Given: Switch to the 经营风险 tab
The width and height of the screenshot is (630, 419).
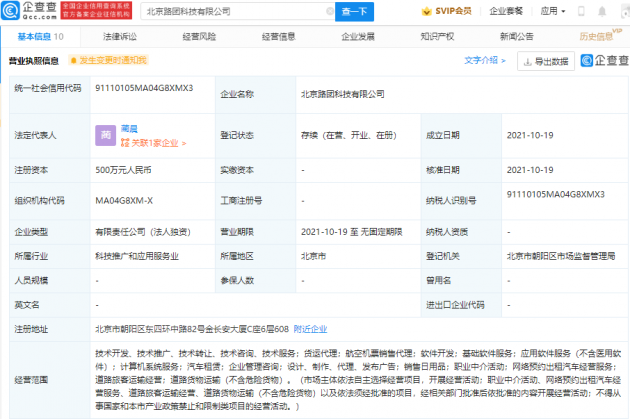Looking at the screenshot, I should point(198,36).
